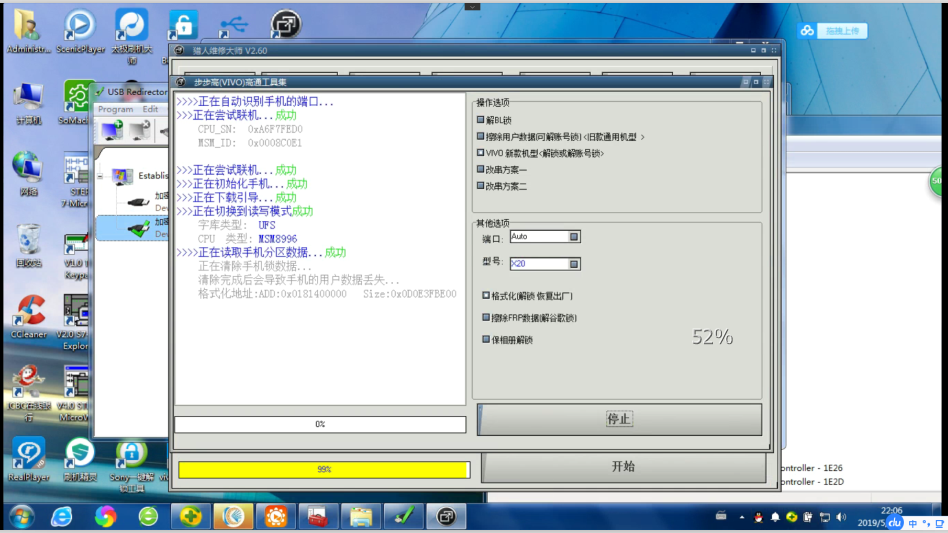Click the volume speaker tray icon
Image resolution: width=948 pixels, height=533 pixels.
pyautogui.click(x=841, y=517)
